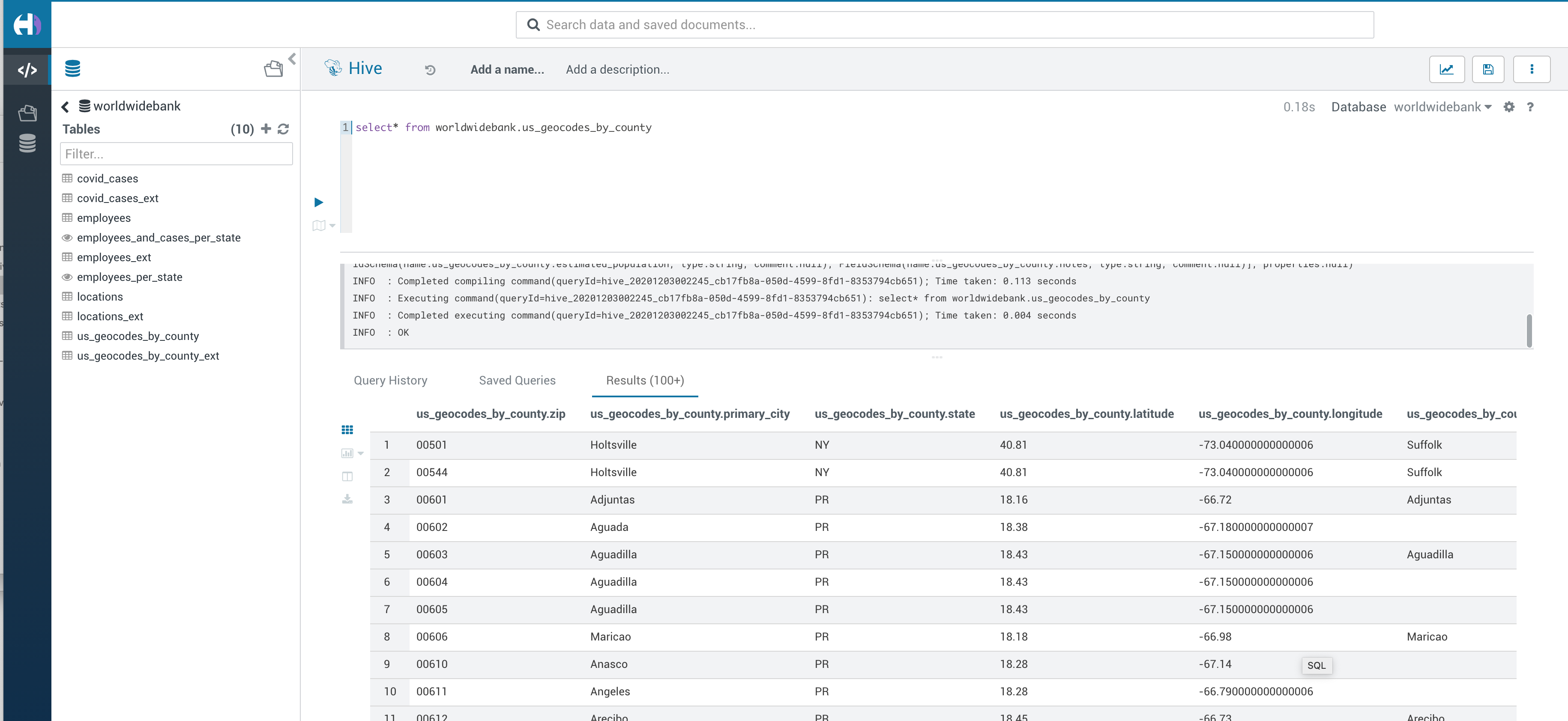Switch to the Query History tab
Image resolution: width=1568 pixels, height=721 pixels.
[390, 380]
